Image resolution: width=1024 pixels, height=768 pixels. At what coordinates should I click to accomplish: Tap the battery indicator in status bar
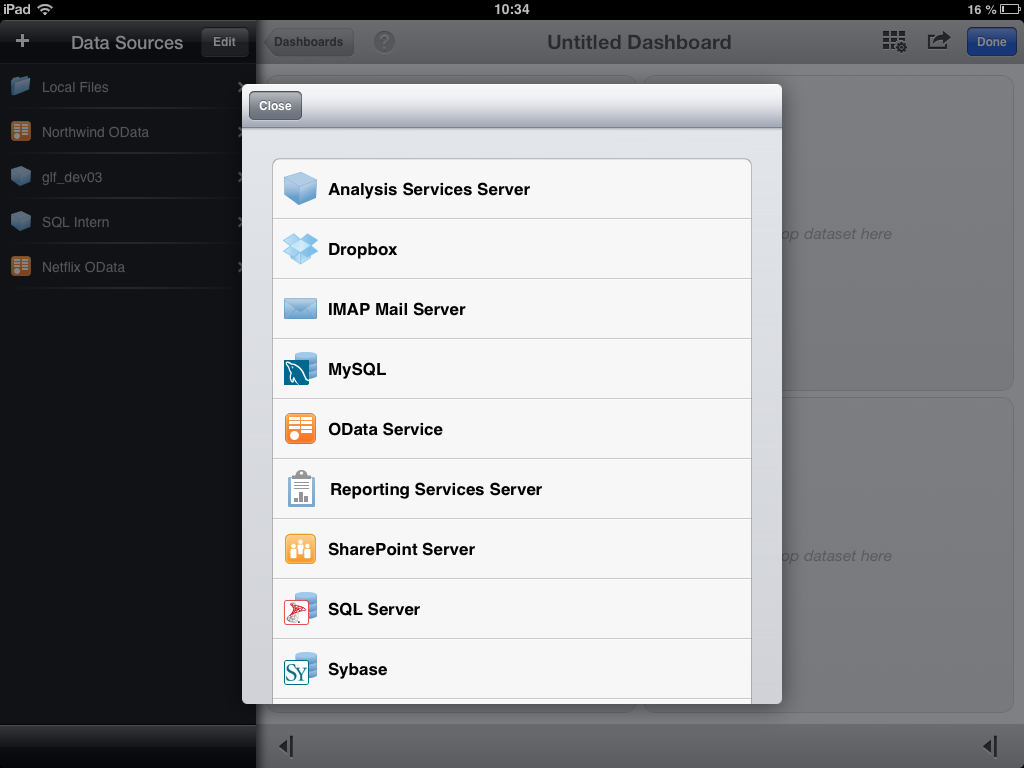click(1010, 9)
